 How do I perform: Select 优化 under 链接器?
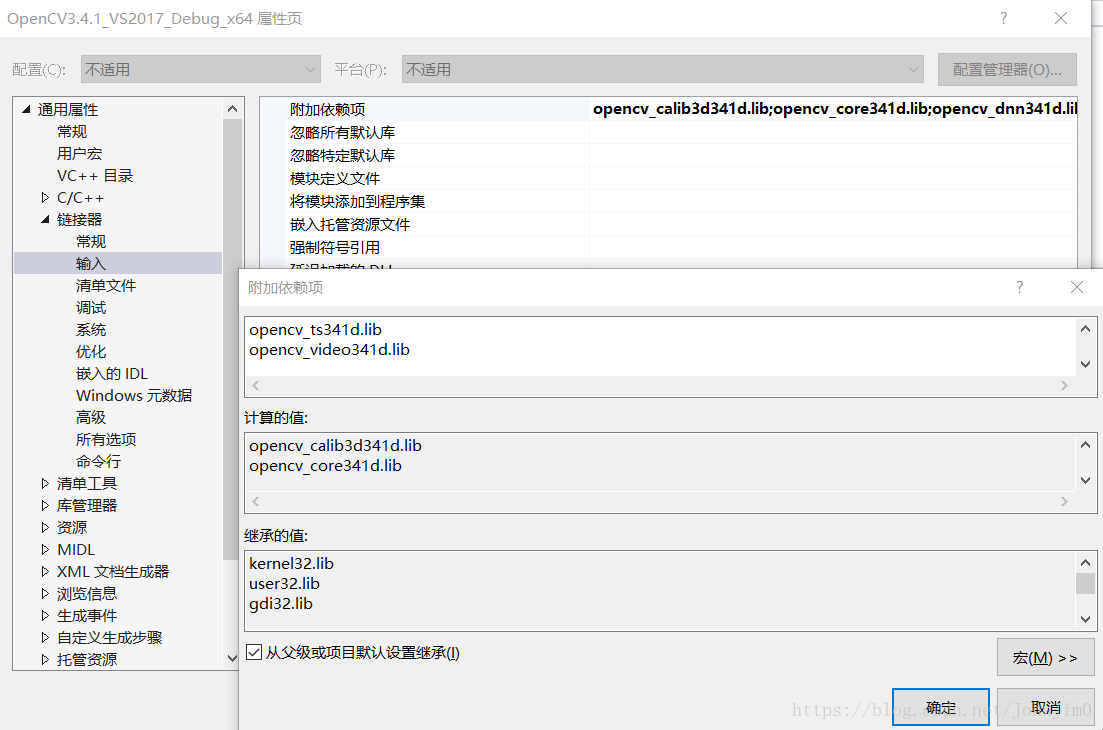[91, 351]
